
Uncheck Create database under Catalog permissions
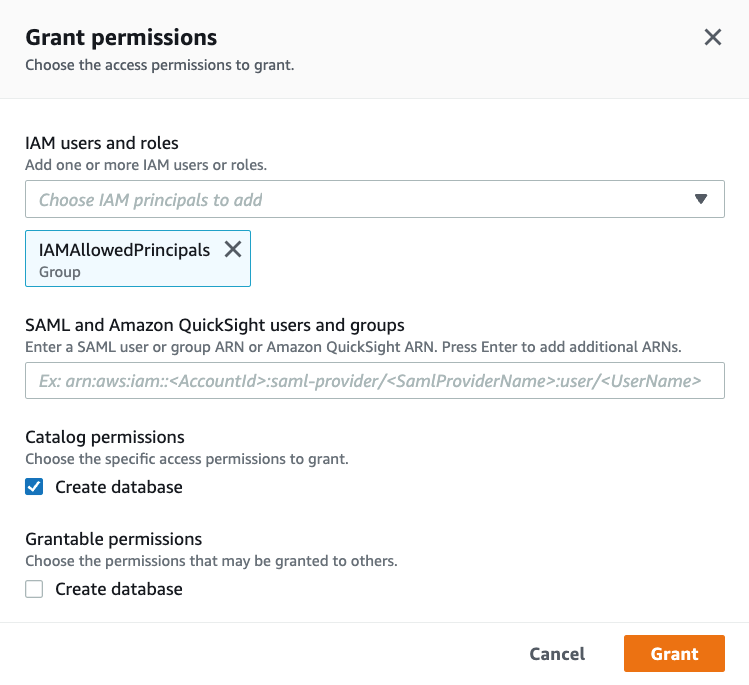[x=35, y=487]
